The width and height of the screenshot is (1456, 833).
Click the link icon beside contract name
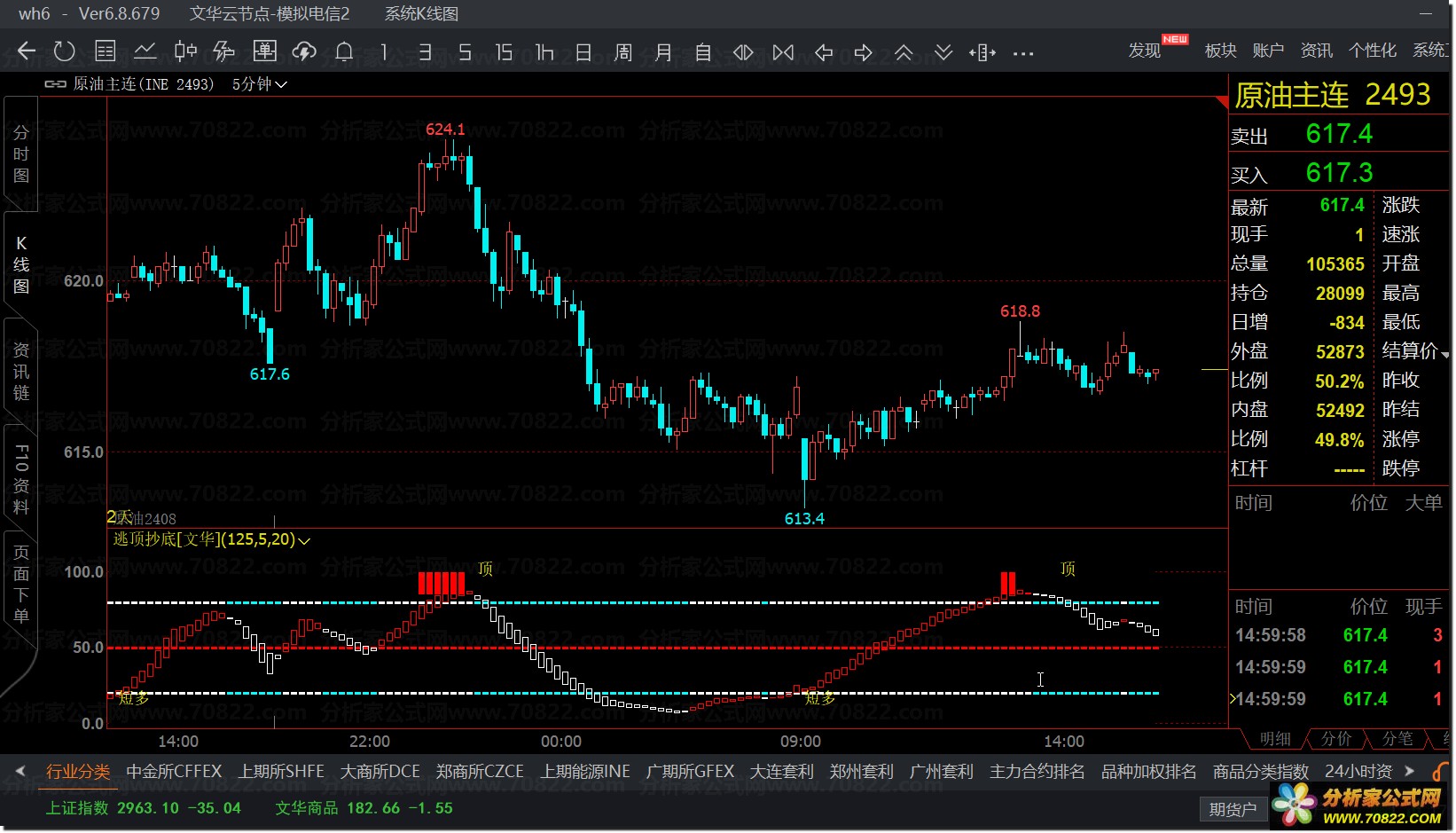pos(55,84)
